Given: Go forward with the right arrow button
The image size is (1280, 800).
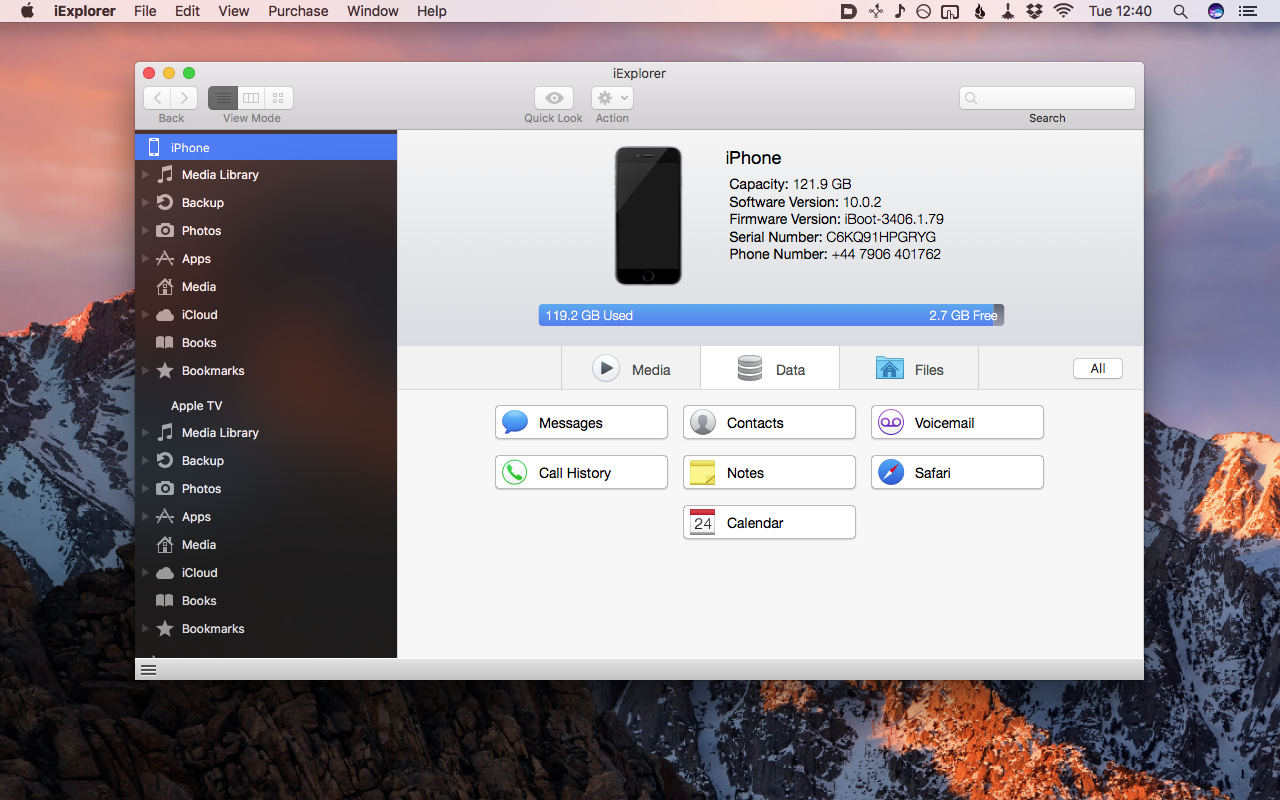Looking at the screenshot, I should 184,98.
